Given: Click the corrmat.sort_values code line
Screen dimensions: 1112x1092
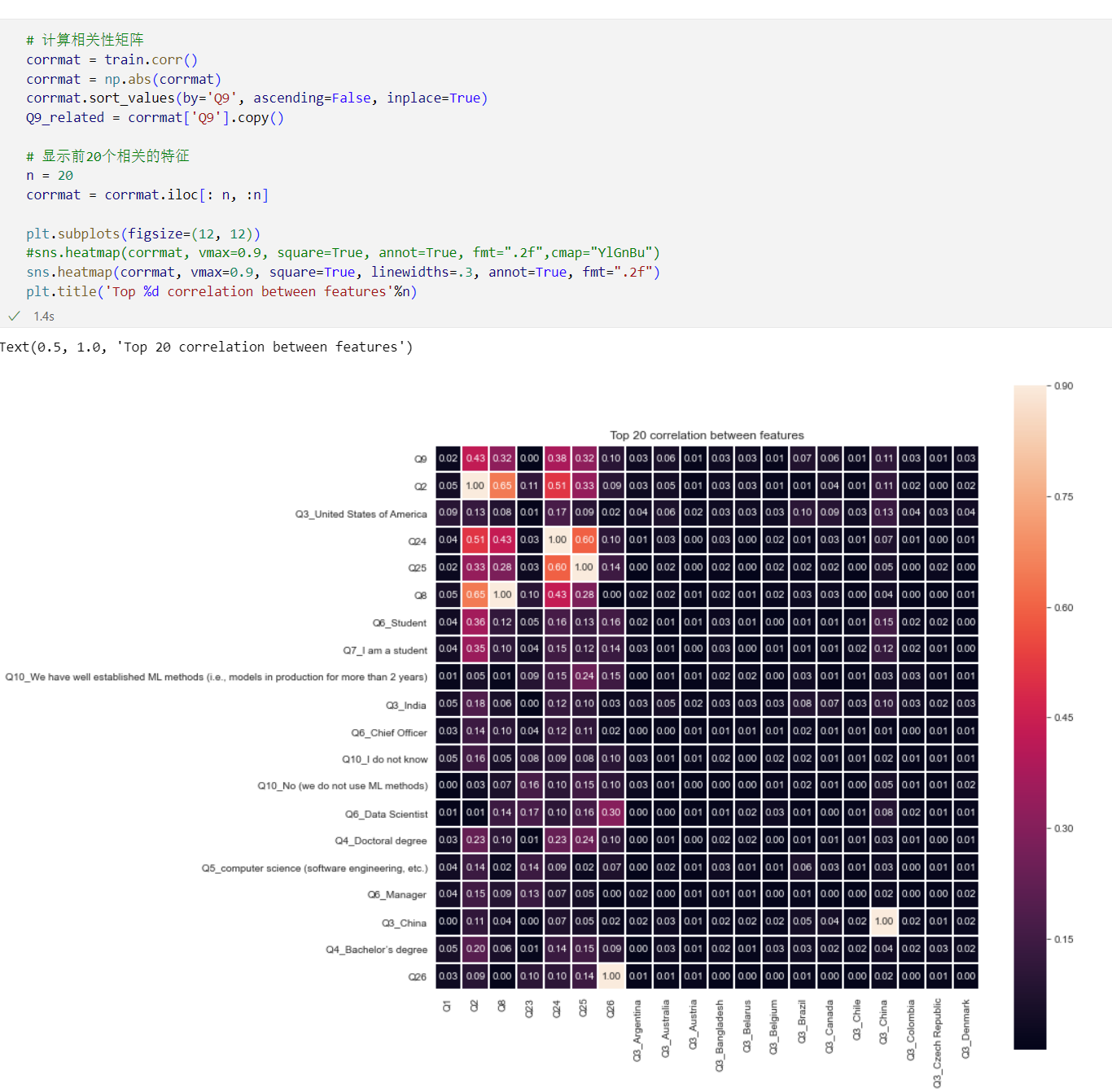Looking at the screenshot, I should (x=257, y=98).
